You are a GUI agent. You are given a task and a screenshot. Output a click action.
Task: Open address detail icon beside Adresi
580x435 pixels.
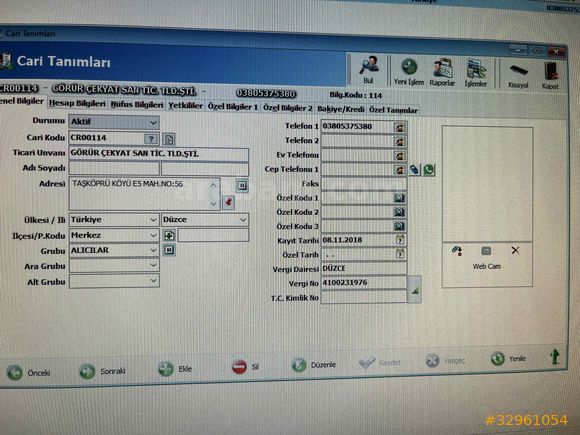[x=242, y=185]
